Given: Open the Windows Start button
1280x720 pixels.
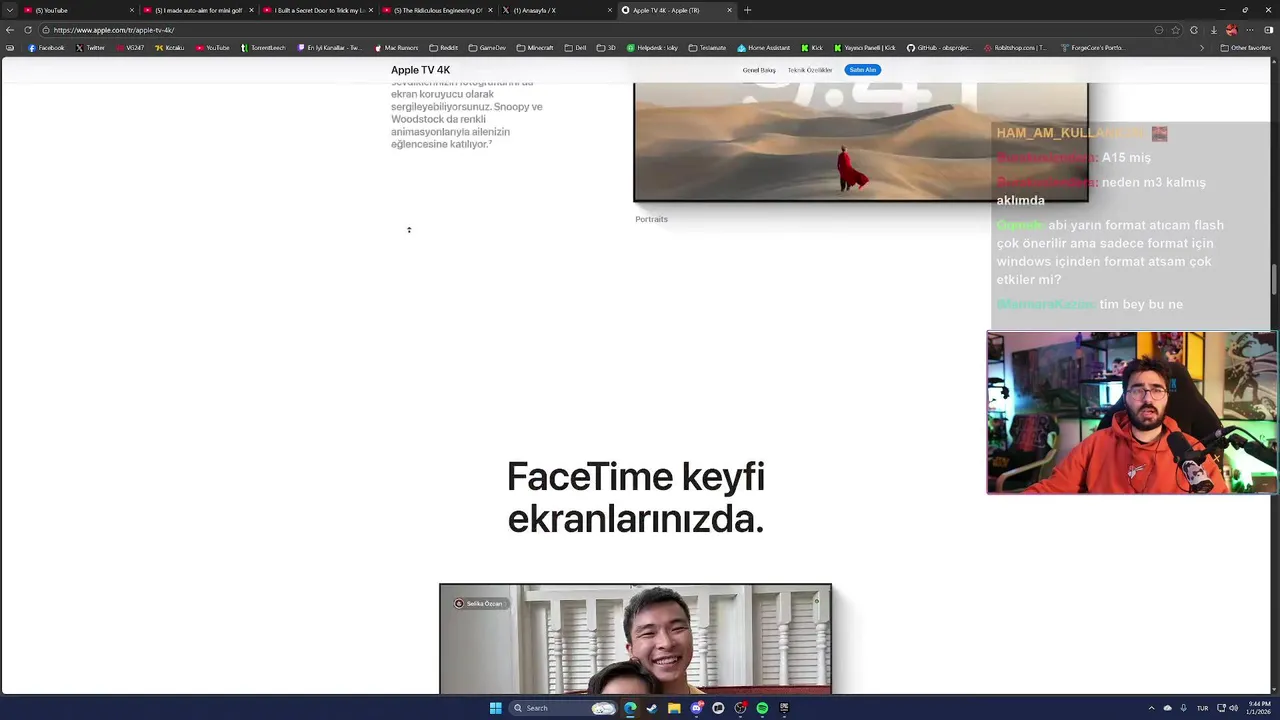Looking at the screenshot, I should 495,708.
